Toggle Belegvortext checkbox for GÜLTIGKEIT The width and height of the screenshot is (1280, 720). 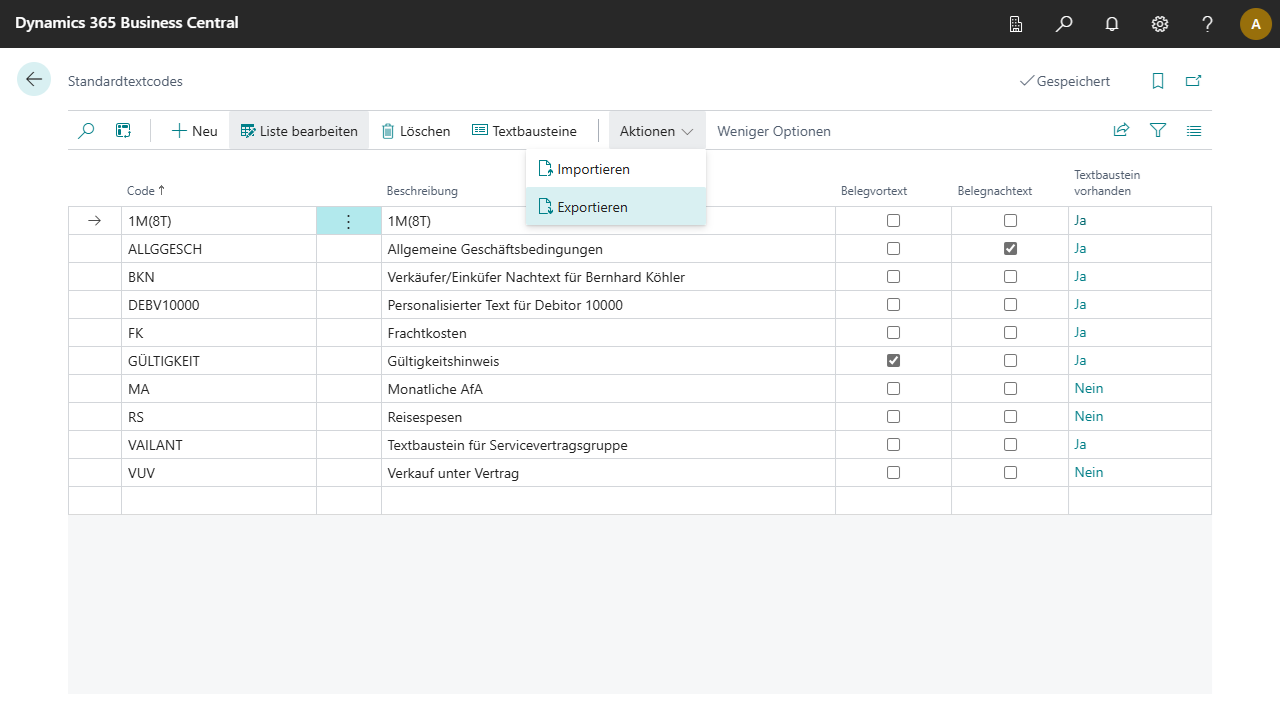coord(893,360)
